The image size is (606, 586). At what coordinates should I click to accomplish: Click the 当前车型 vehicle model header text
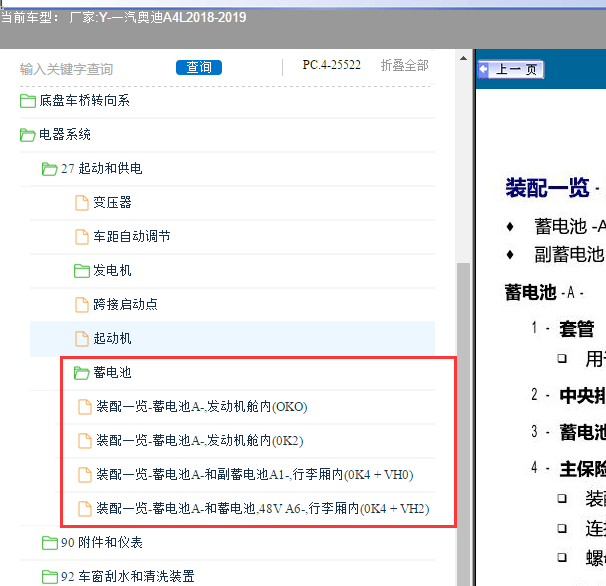tap(124, 17)
